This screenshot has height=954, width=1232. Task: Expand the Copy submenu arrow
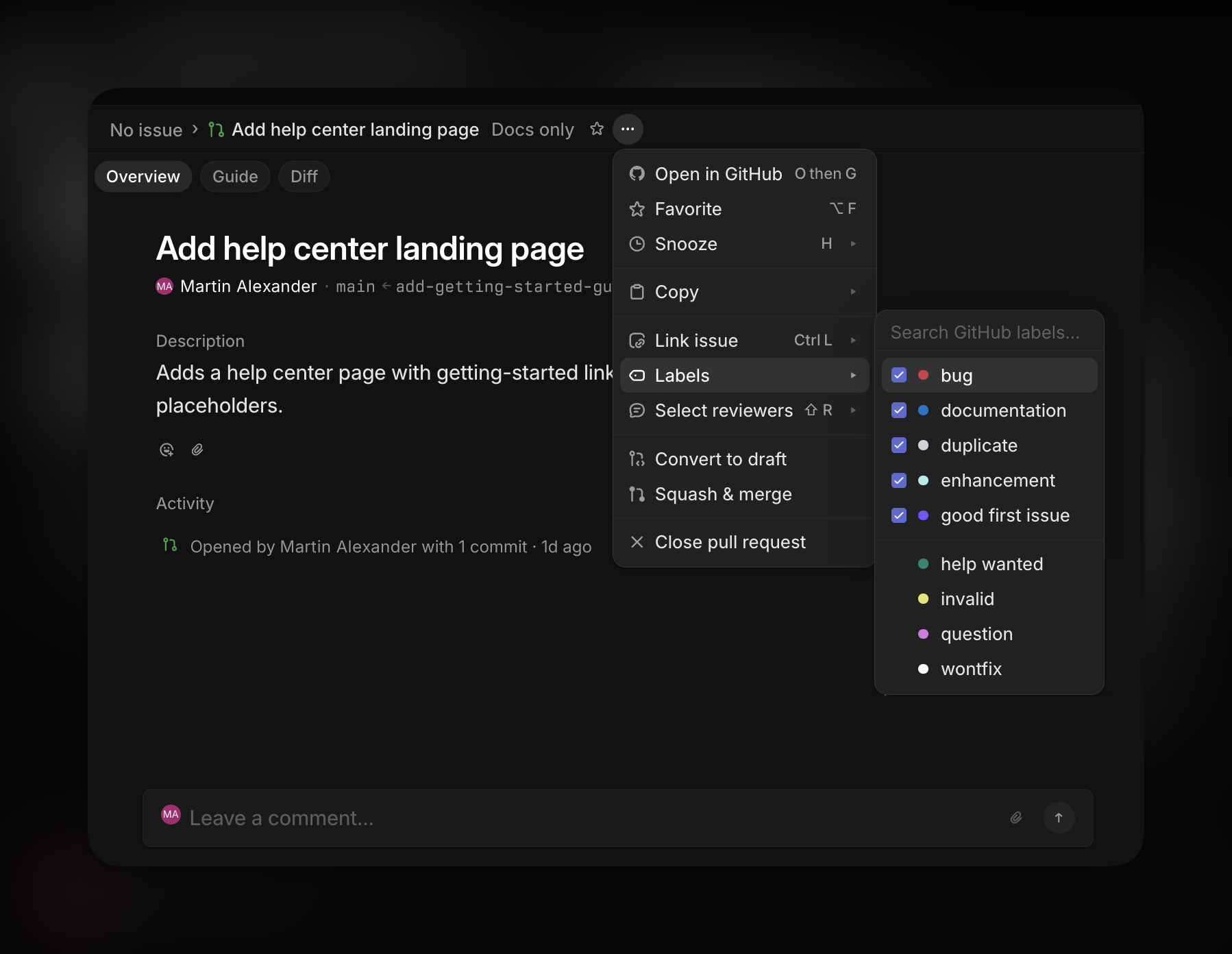coord(853,292)
